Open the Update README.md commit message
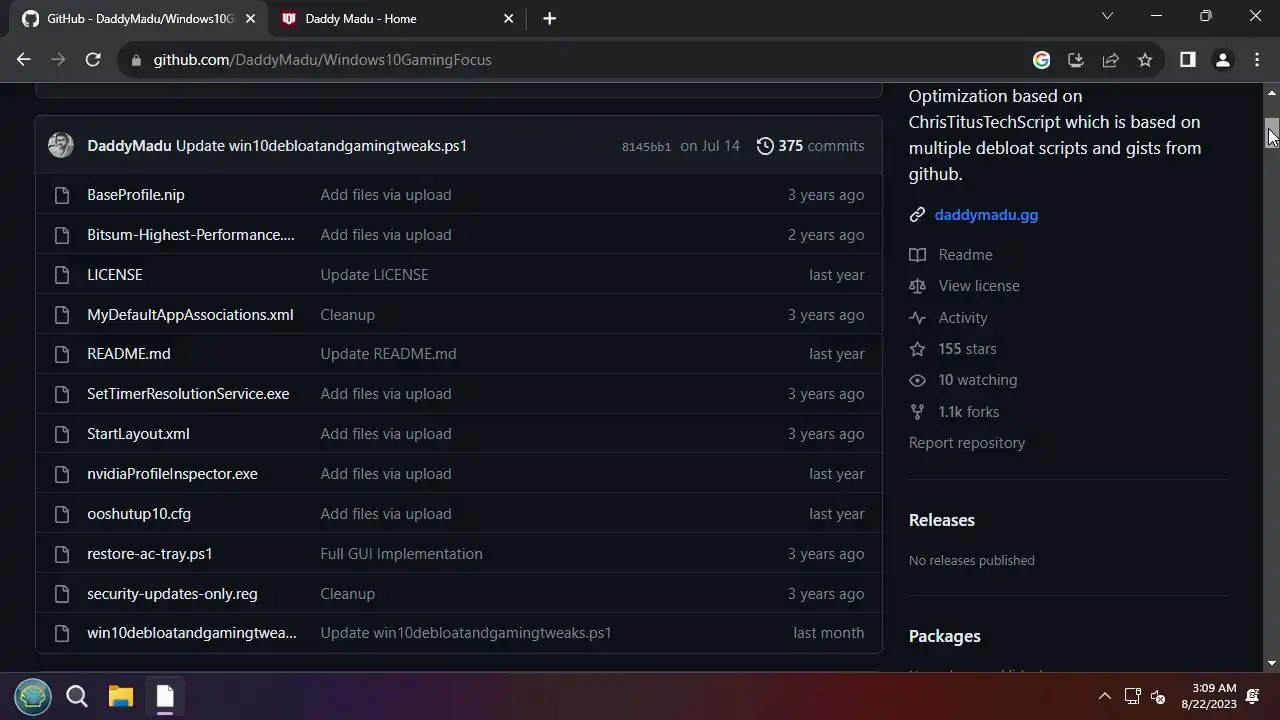The image size is (1280, 720). pos(388,354)
